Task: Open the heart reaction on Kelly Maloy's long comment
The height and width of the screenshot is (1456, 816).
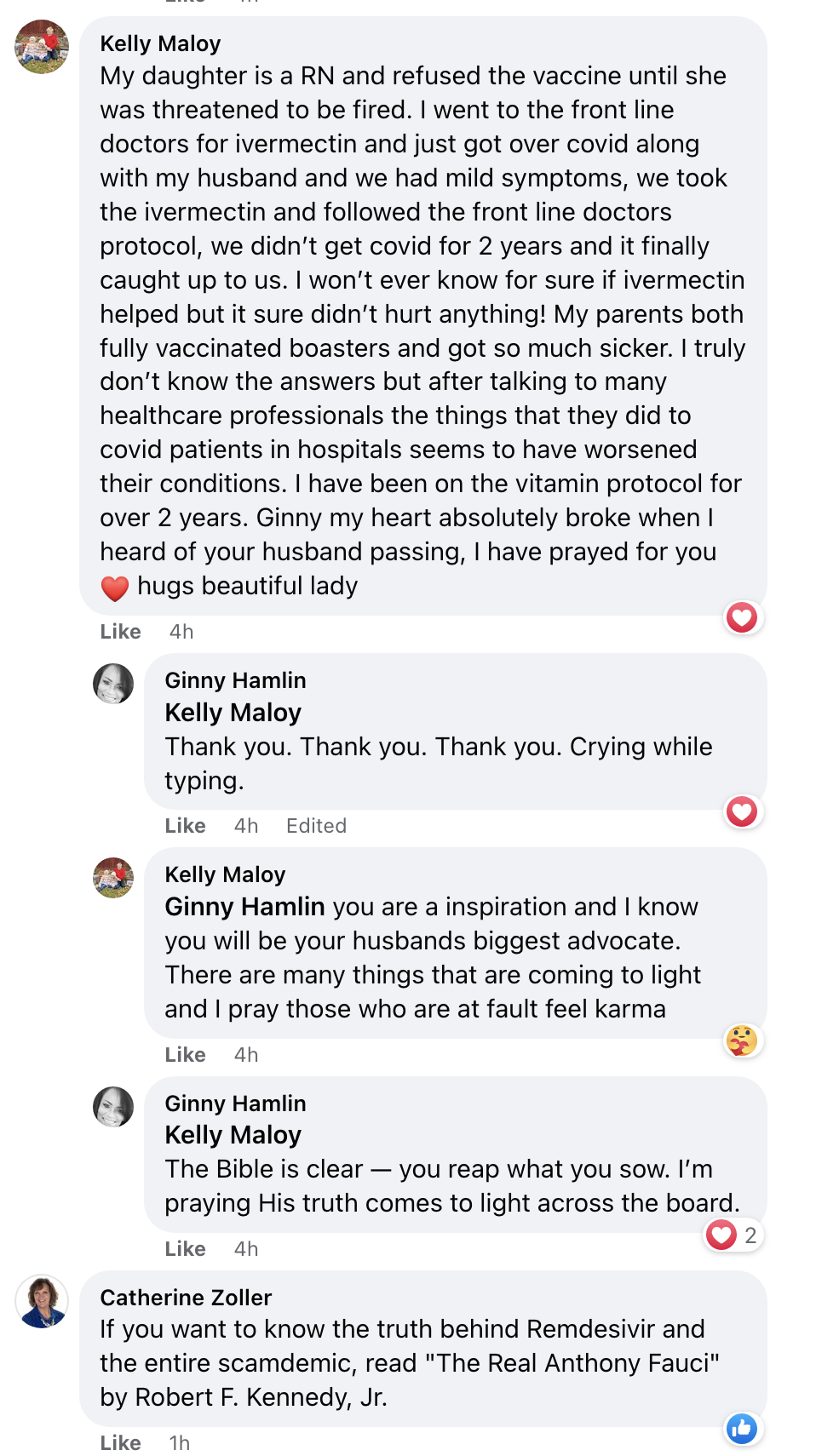Action: pyautogui.click(x=742, y=617)
